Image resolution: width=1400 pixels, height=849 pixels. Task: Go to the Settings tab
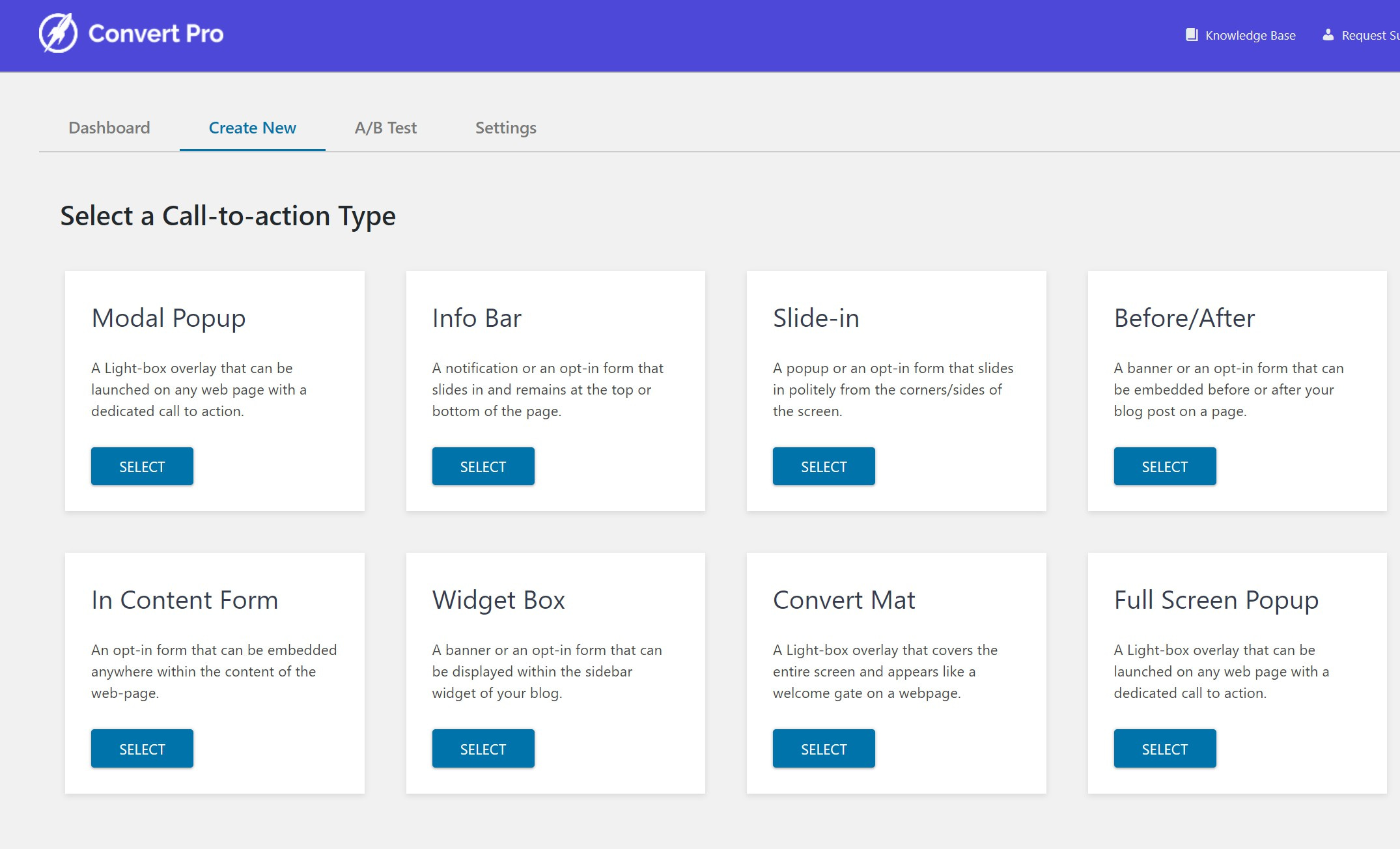(505, 128)
